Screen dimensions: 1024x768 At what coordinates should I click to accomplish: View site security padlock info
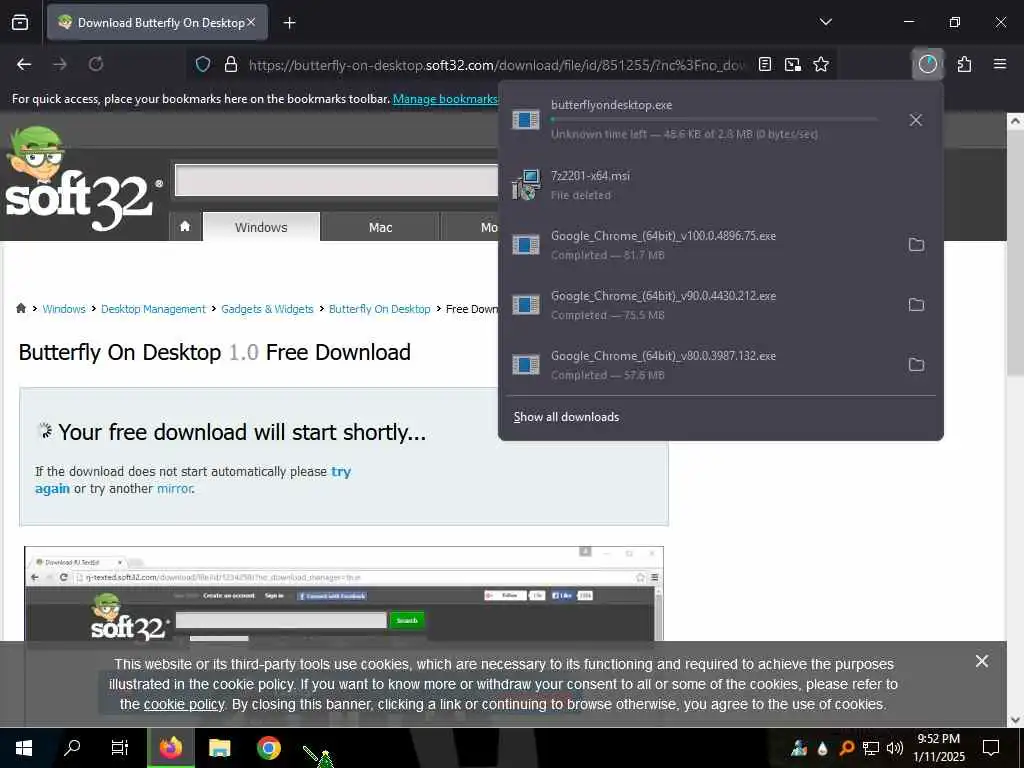point(231,64)
